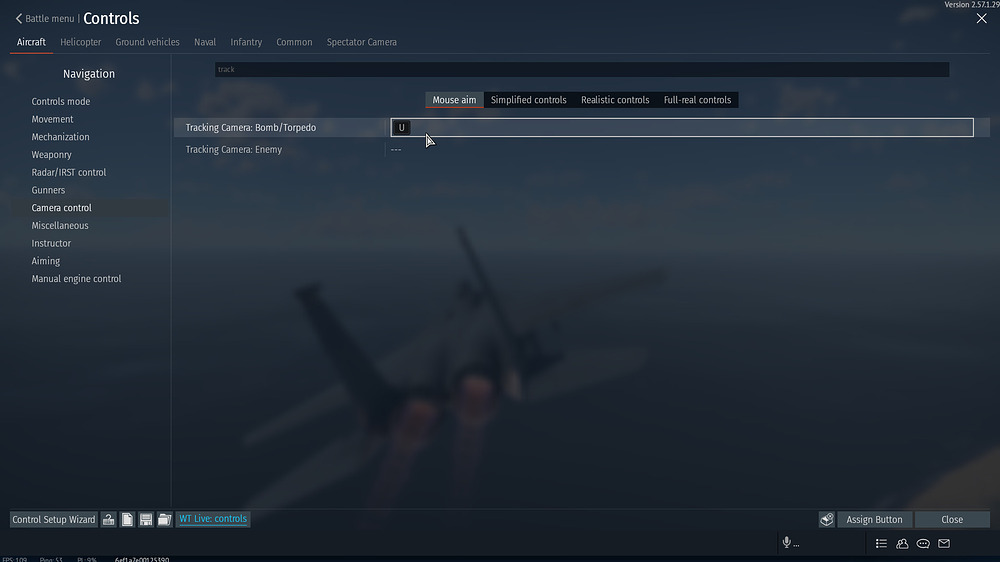Navigate to Miscellaneous section

coord(60,226)
